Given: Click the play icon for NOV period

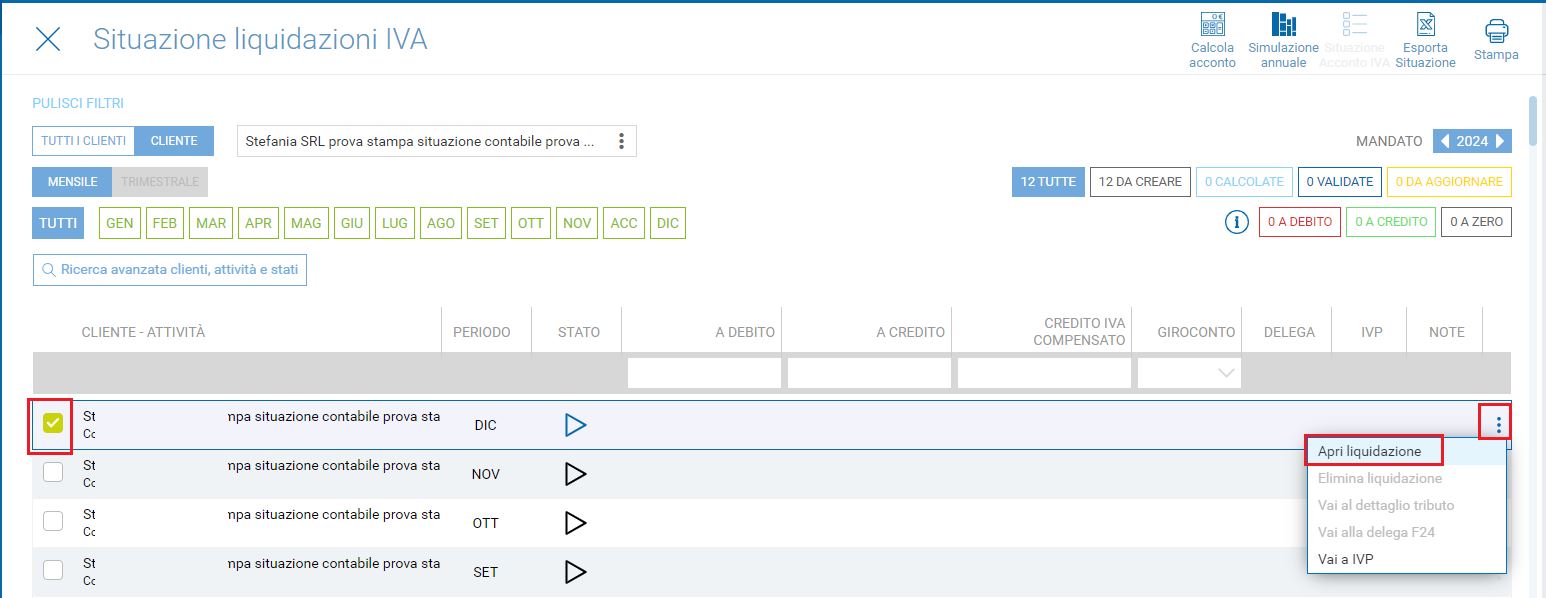Looking at the screenshot, I should pyautogui.click(x=575, y=474).
